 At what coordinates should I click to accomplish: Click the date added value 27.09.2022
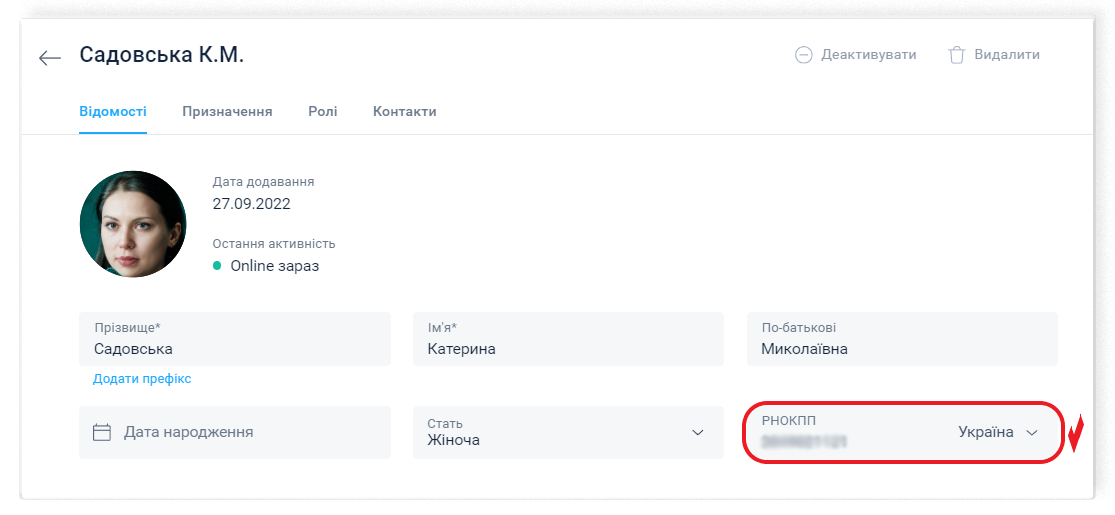pyautogui.click(x=251, y=203)
